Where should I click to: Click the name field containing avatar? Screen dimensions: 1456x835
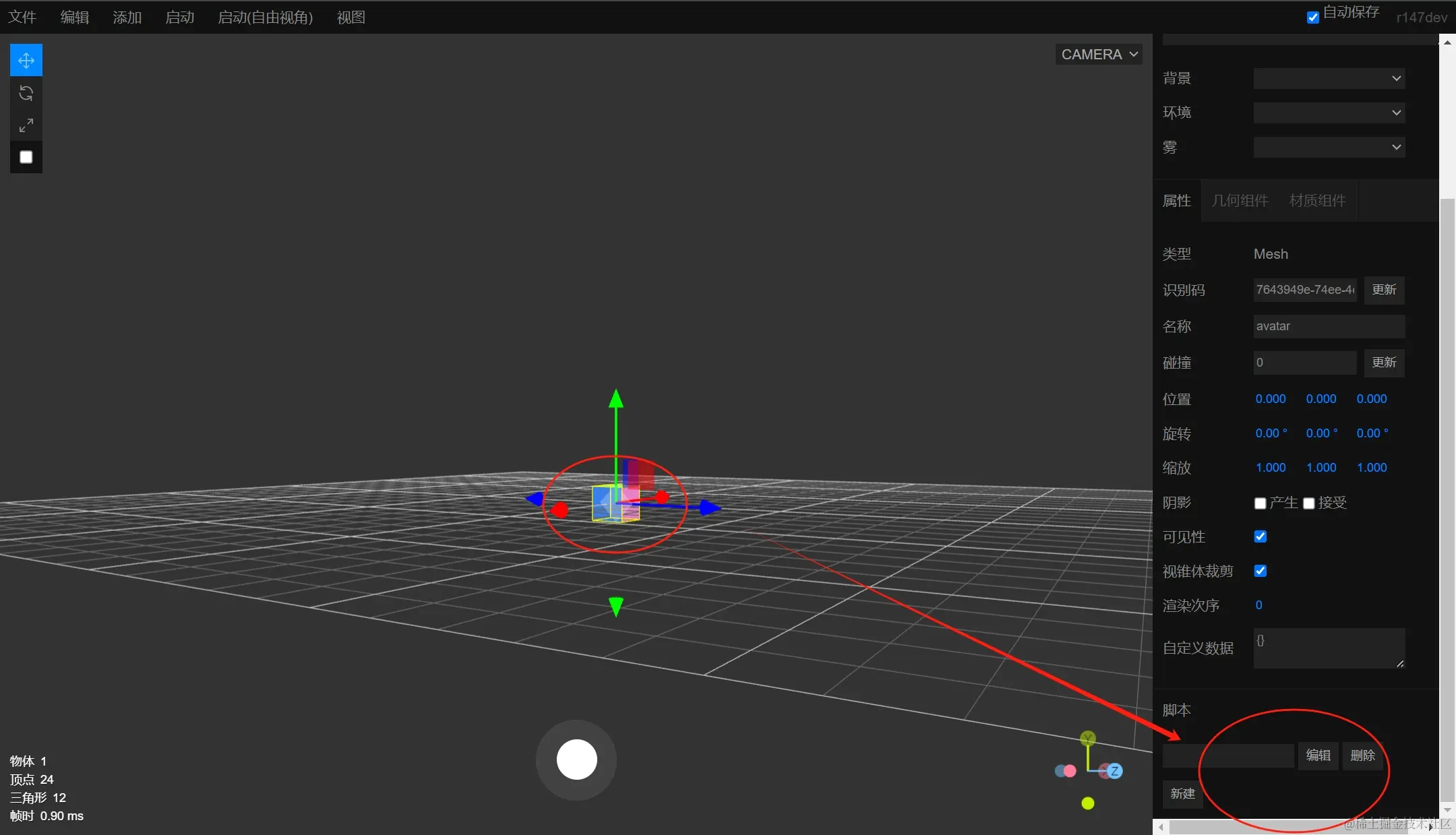click(x=1329, y=326)
